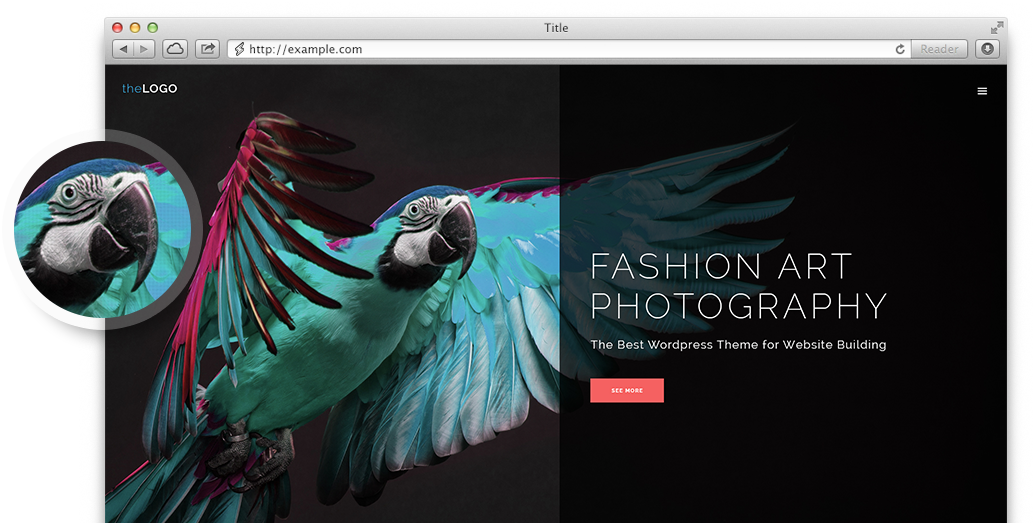Click the red SEE MORE button
1035x523 pixels.
(x=627, y=390)
